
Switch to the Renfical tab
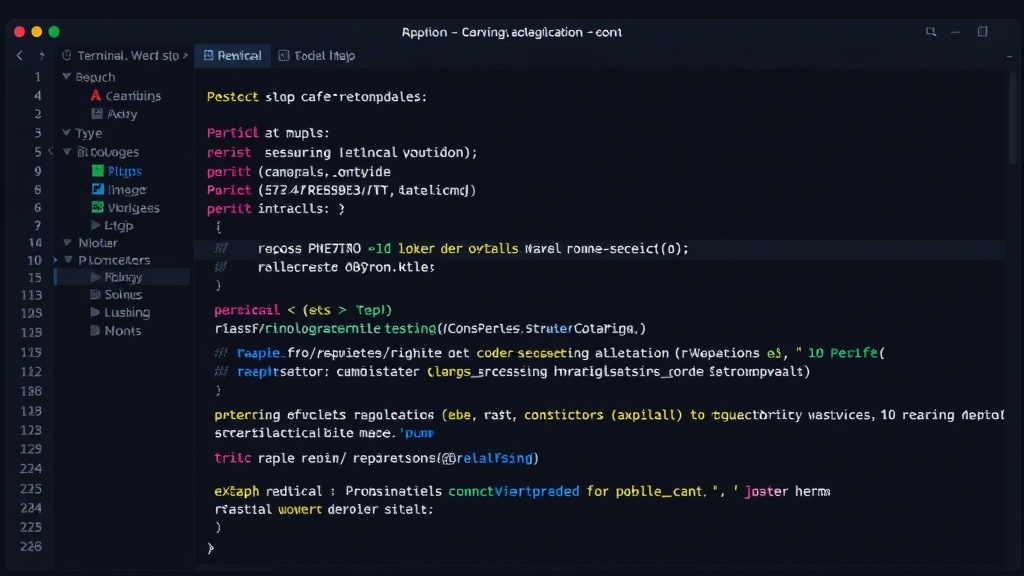point(232,56)
